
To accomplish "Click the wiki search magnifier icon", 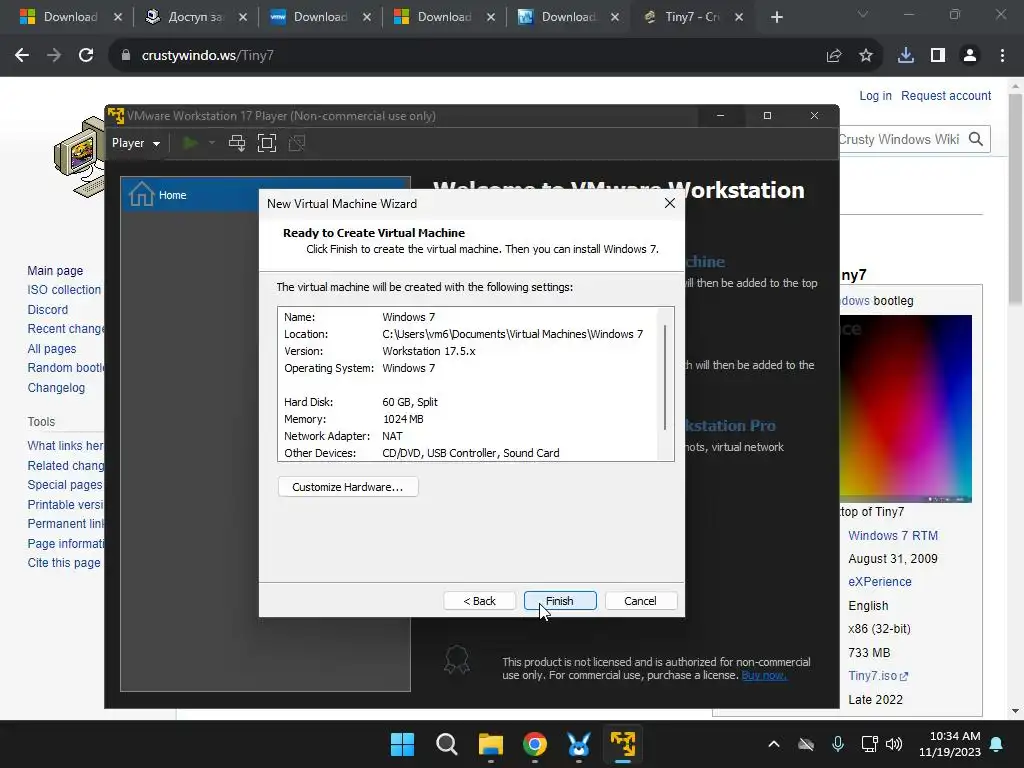I will pos(976,139).
